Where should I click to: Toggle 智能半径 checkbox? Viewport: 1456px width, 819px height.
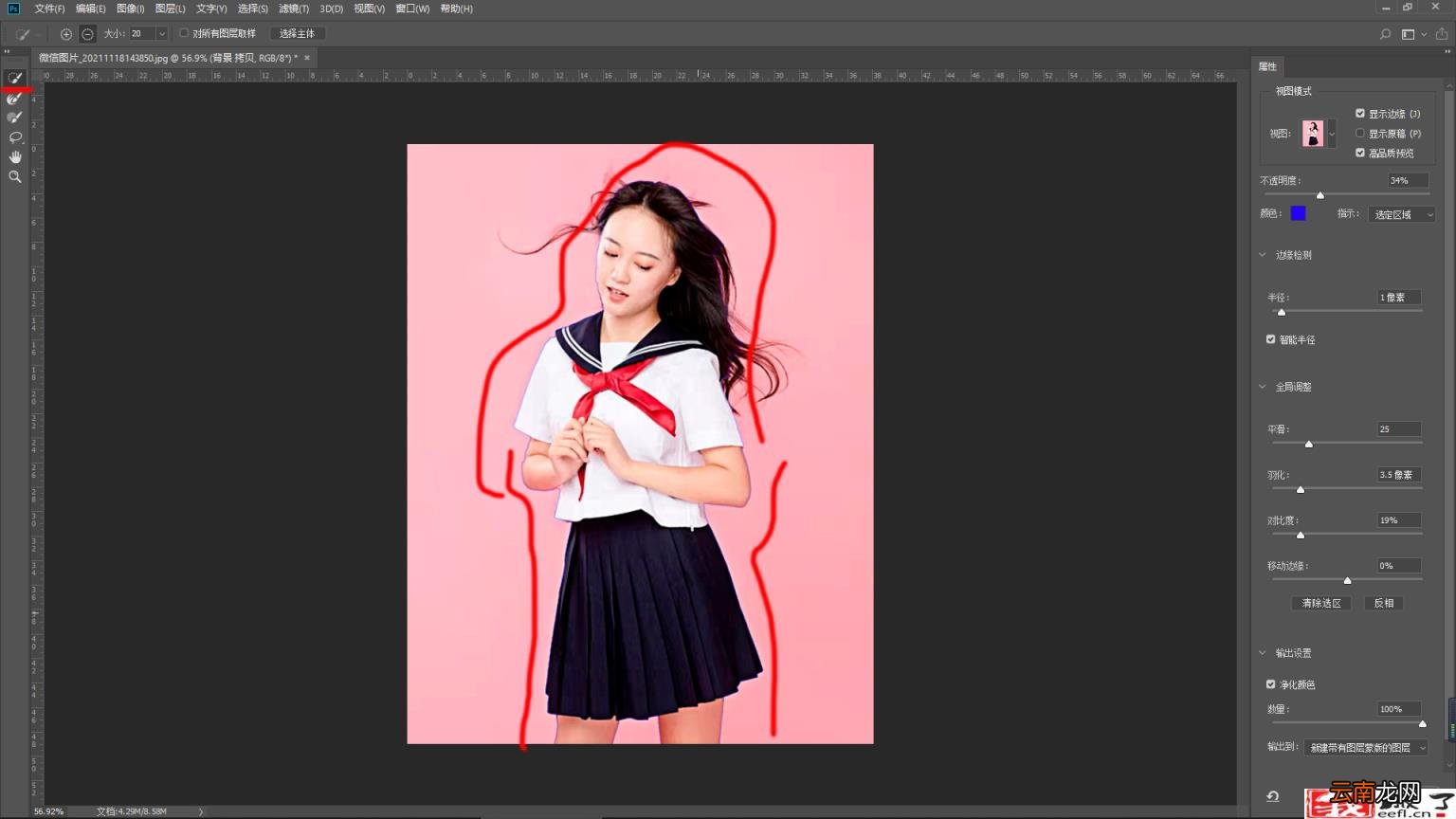pos(1271,339)
